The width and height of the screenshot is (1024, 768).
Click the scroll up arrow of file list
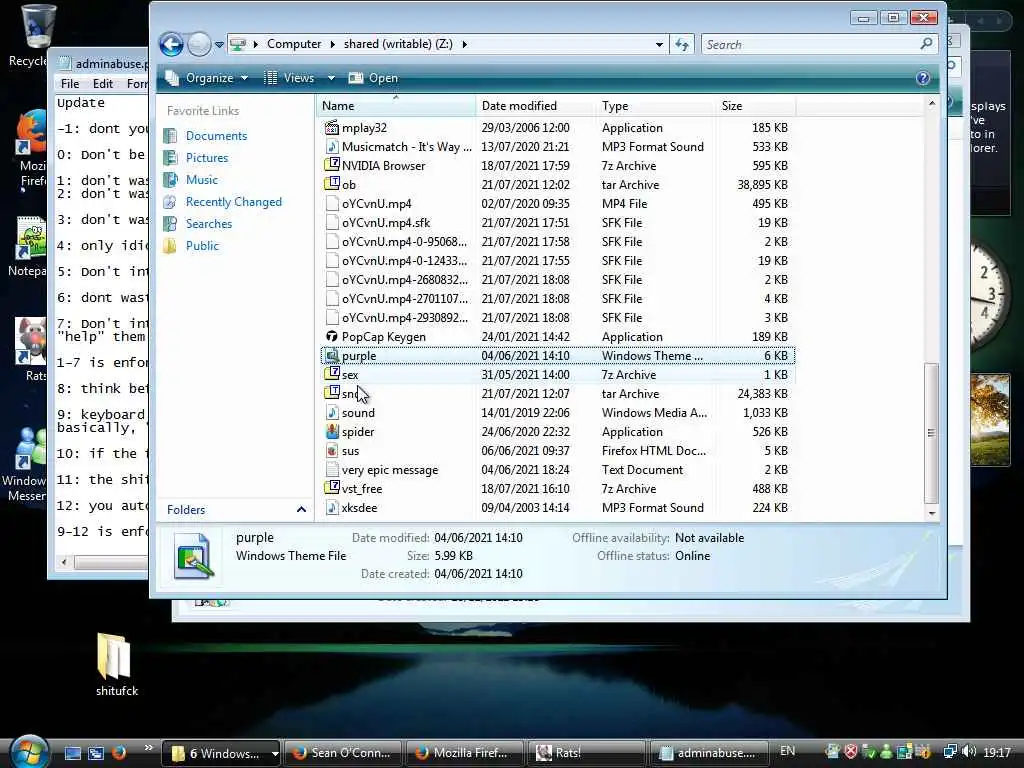pyautogui.click(x=932, y=103)
